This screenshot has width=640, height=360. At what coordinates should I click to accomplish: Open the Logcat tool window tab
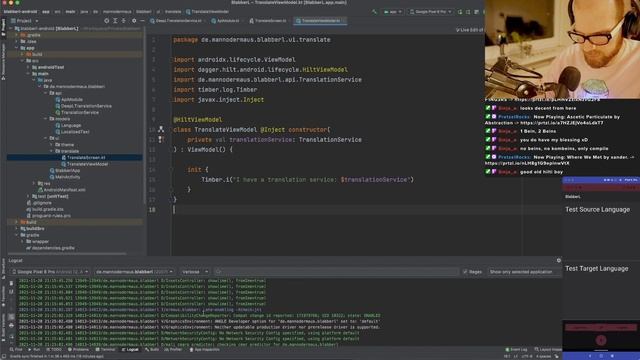coord(130,350)
